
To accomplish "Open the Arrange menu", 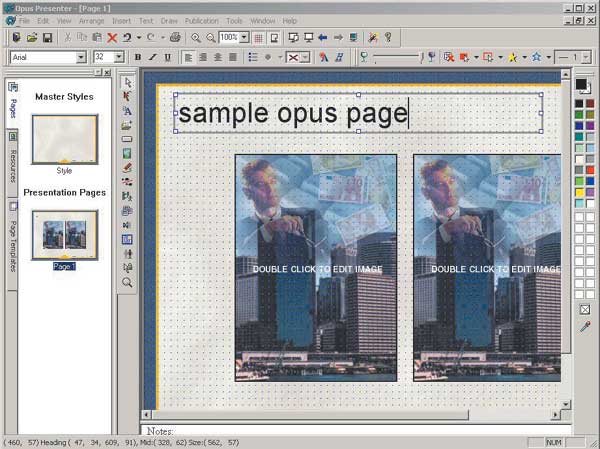I will point(91,21).
